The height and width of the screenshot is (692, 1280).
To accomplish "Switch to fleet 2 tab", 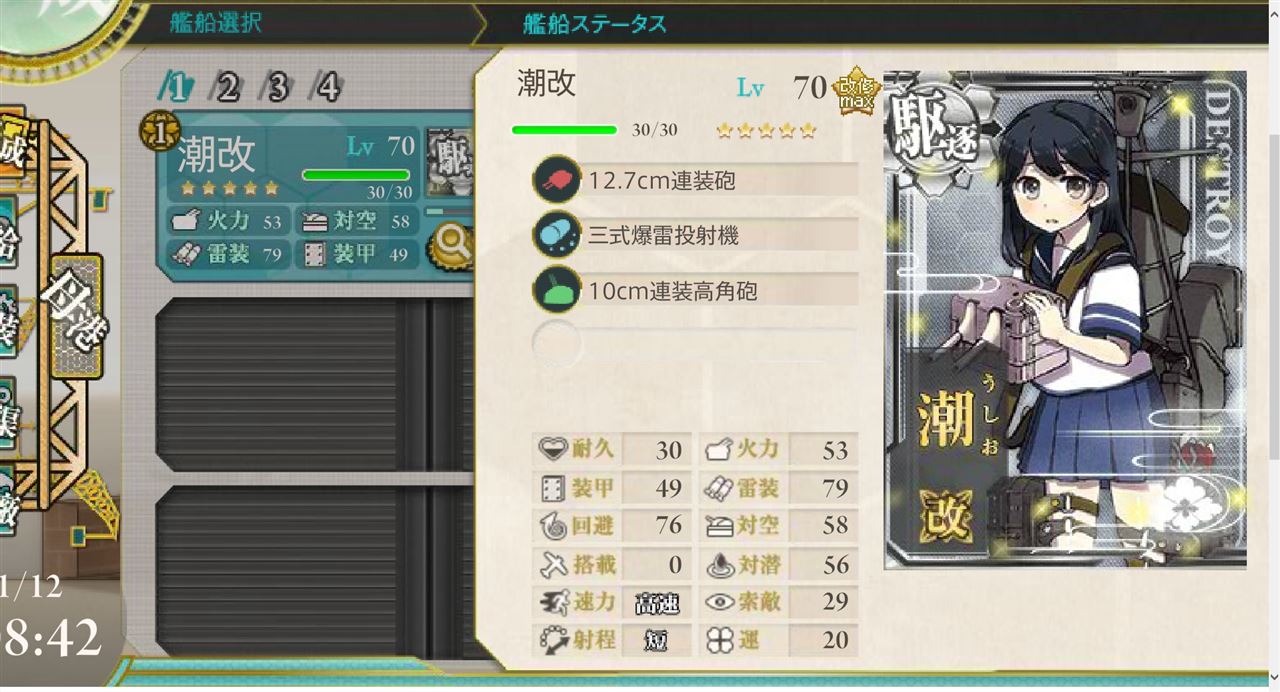I will tap(227, 88).
